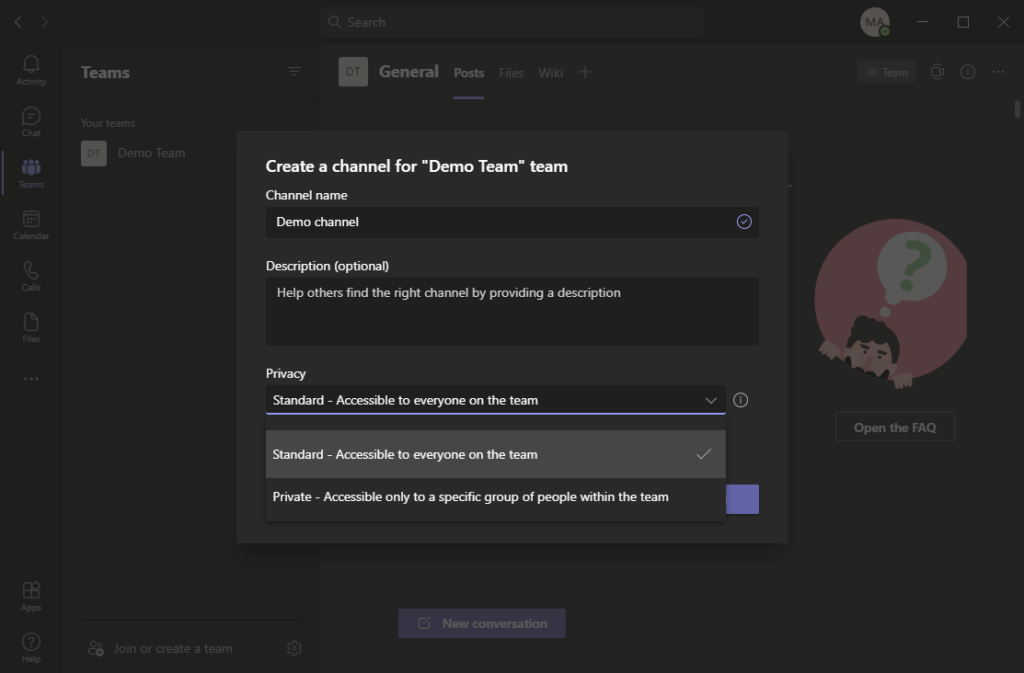Open the Calendar app
Viewport: 1024px width, 673px height.
click(x=31, y=225)
